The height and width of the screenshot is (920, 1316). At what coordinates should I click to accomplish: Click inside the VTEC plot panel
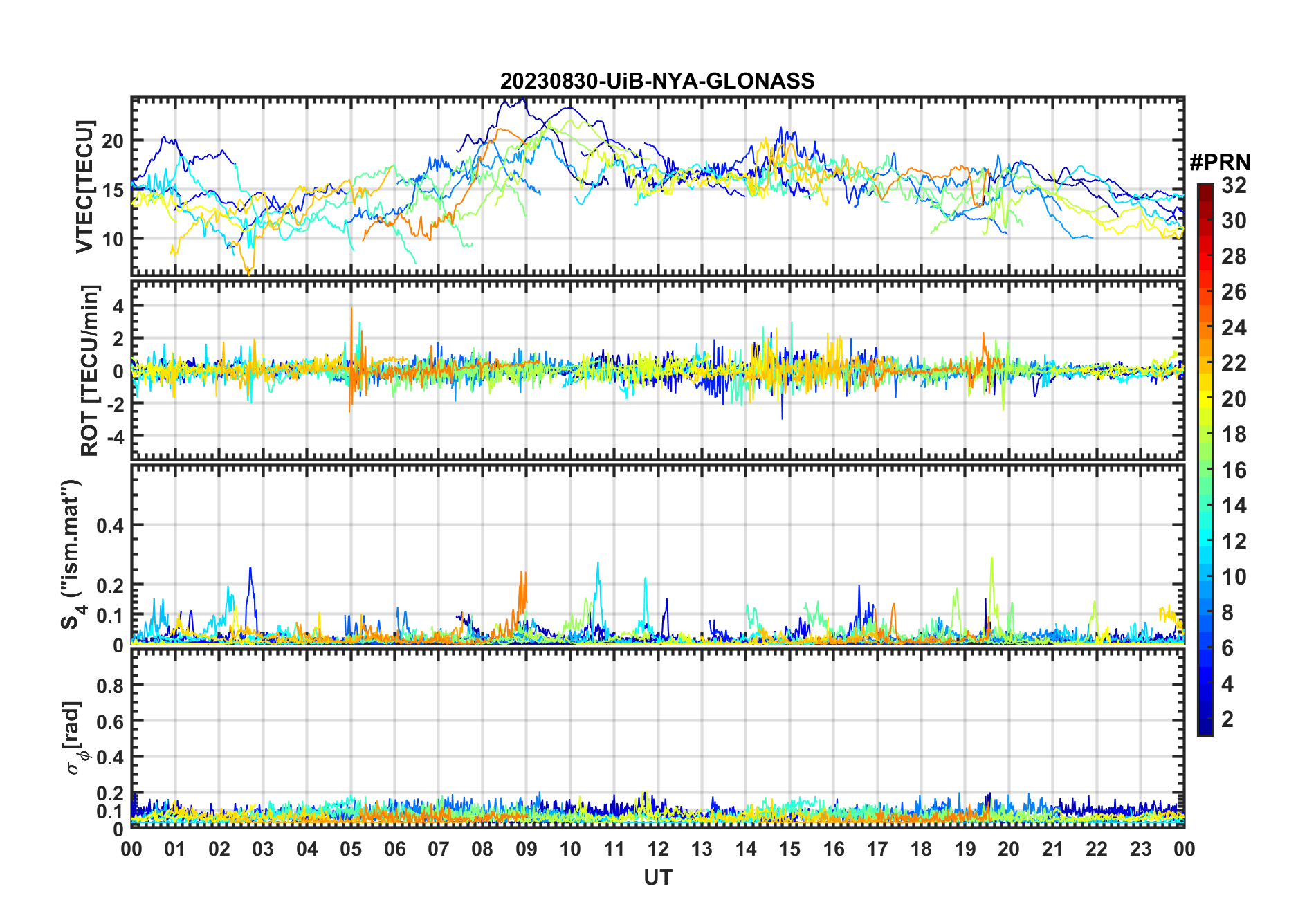pos(657,187)
